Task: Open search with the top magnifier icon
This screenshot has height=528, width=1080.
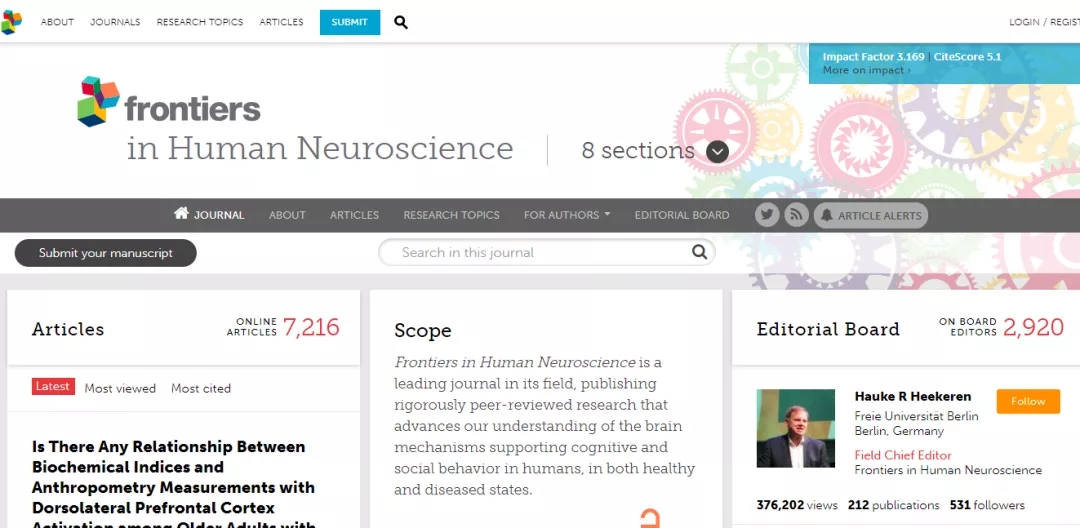Action: click(401, 22)
